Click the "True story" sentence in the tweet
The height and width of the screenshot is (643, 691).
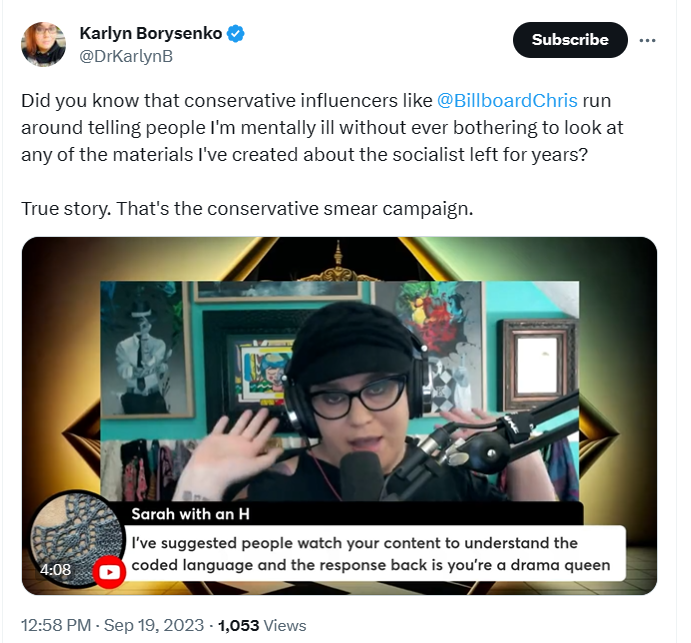click(x=247, y=208)
